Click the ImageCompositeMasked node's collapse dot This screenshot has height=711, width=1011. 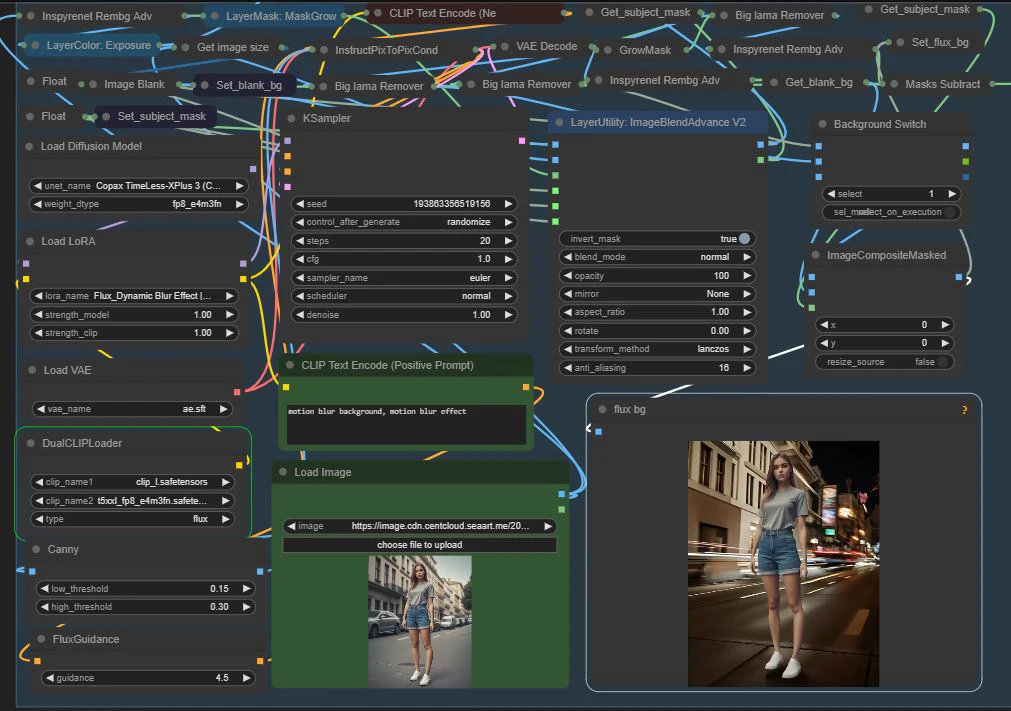pyautogui.click(x=816, y=256)
